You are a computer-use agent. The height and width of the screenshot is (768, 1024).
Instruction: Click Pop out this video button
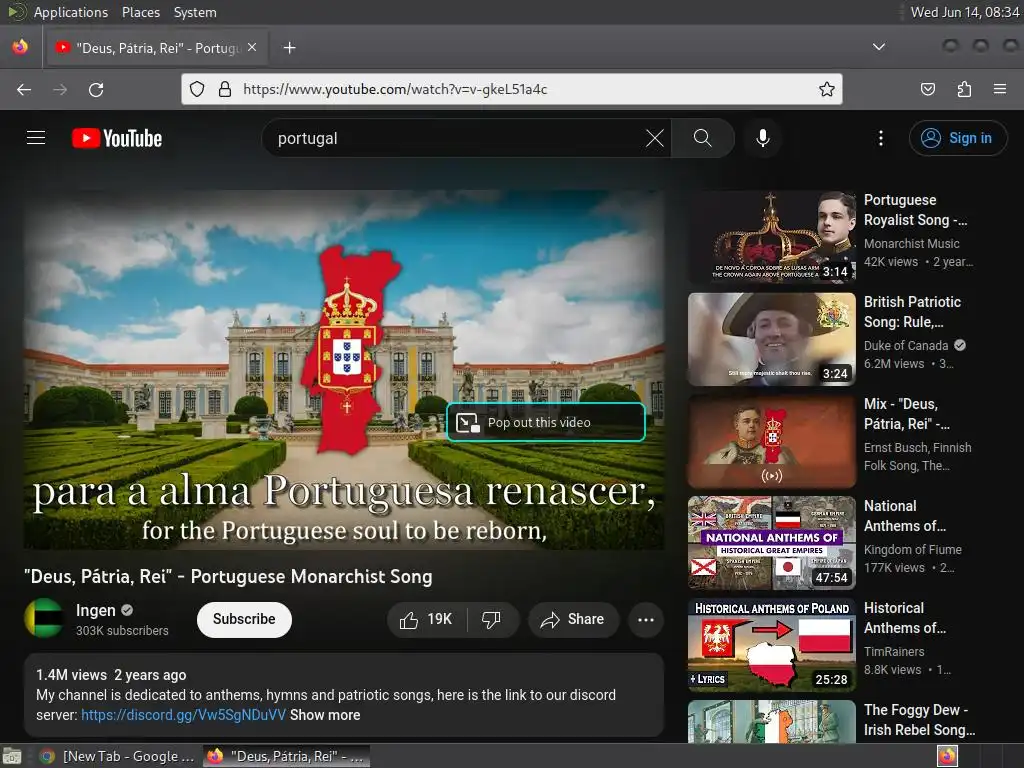coord(546,423)
